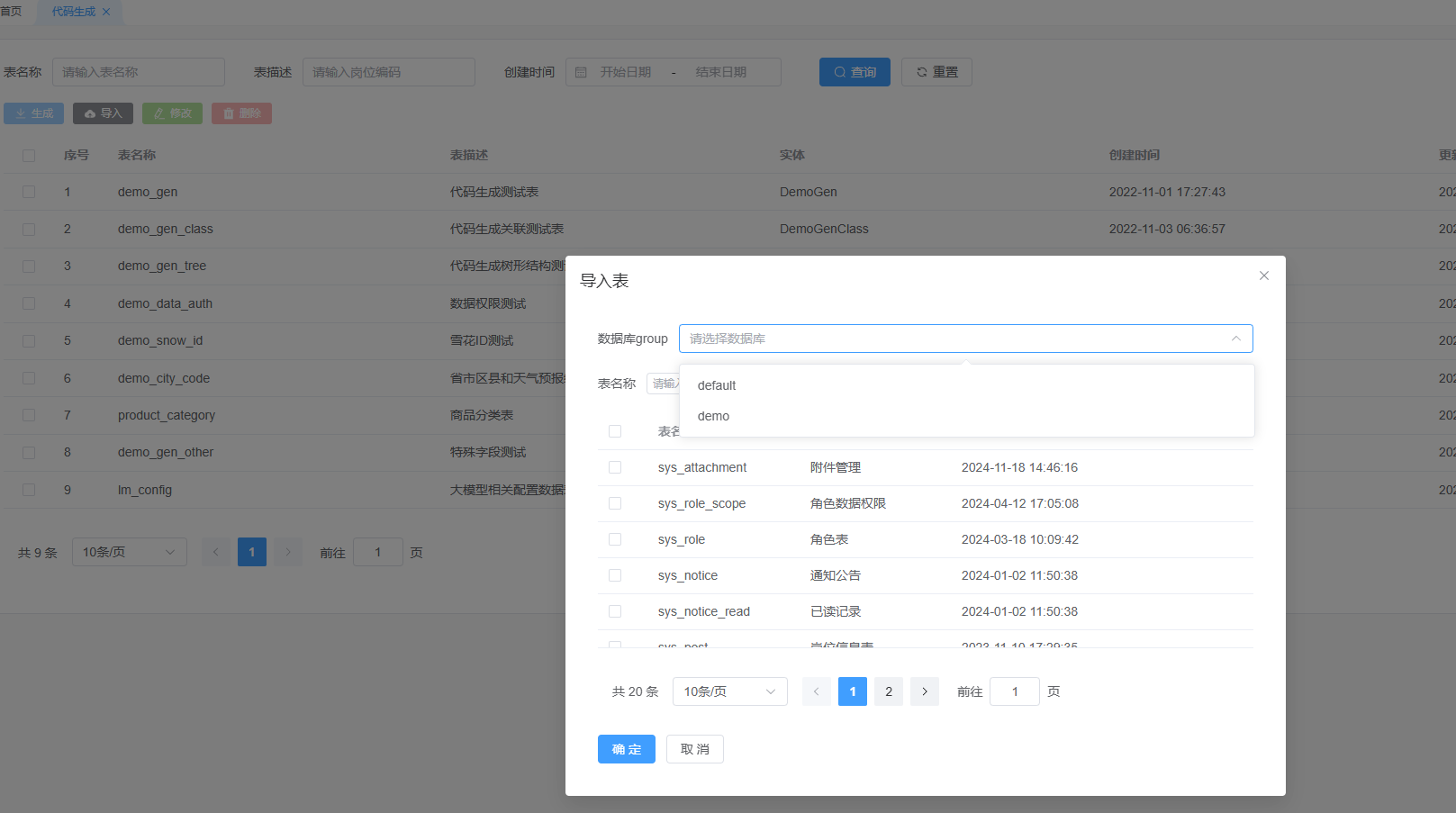The height and width of the screenshot is (813, 1456).
Task: Click the calendar icon in date range
Action: pos(581,72)
